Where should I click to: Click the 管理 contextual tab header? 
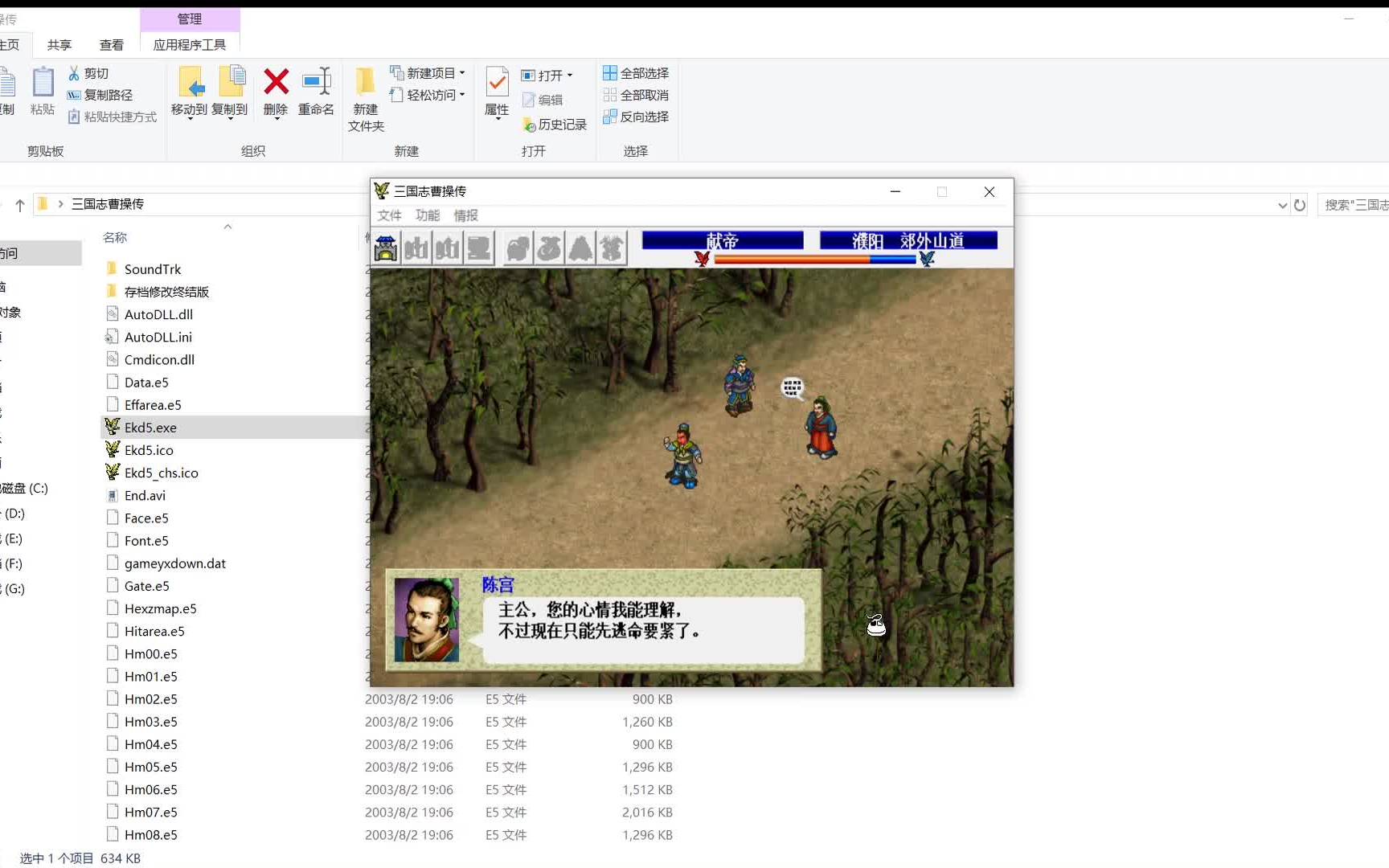[x=190, y=18]
